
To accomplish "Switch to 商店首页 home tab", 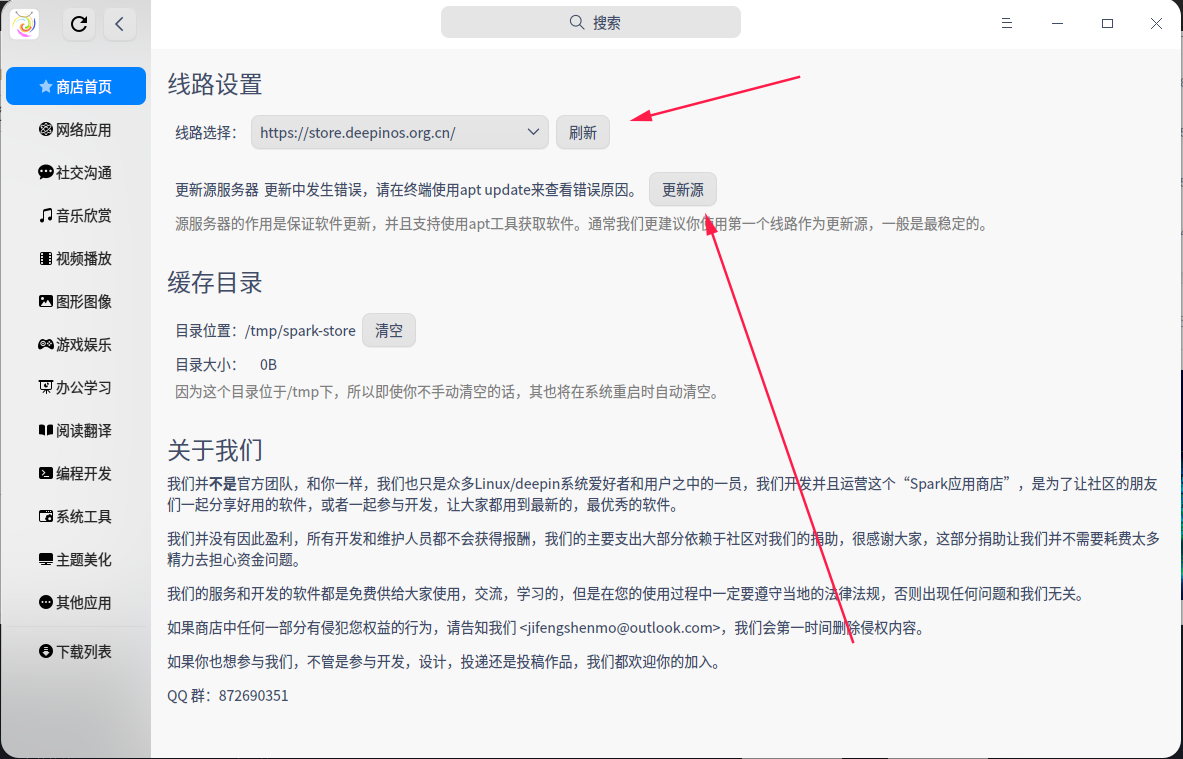I will click(75, 86).
